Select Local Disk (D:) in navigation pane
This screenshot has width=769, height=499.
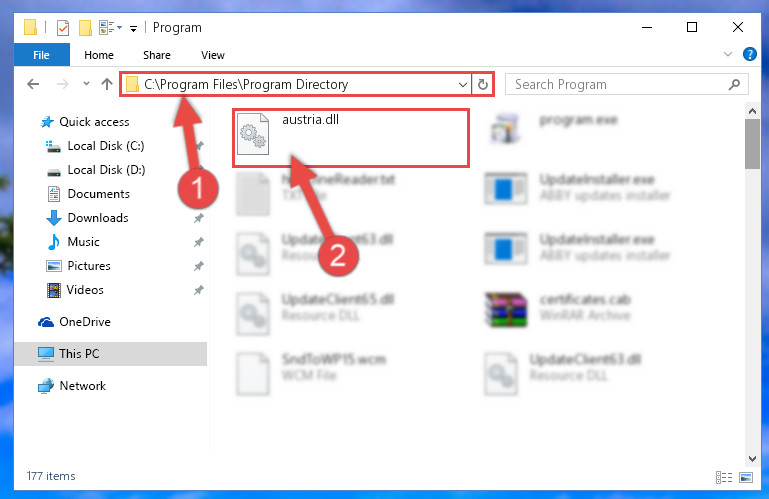[x=106, y=170]
